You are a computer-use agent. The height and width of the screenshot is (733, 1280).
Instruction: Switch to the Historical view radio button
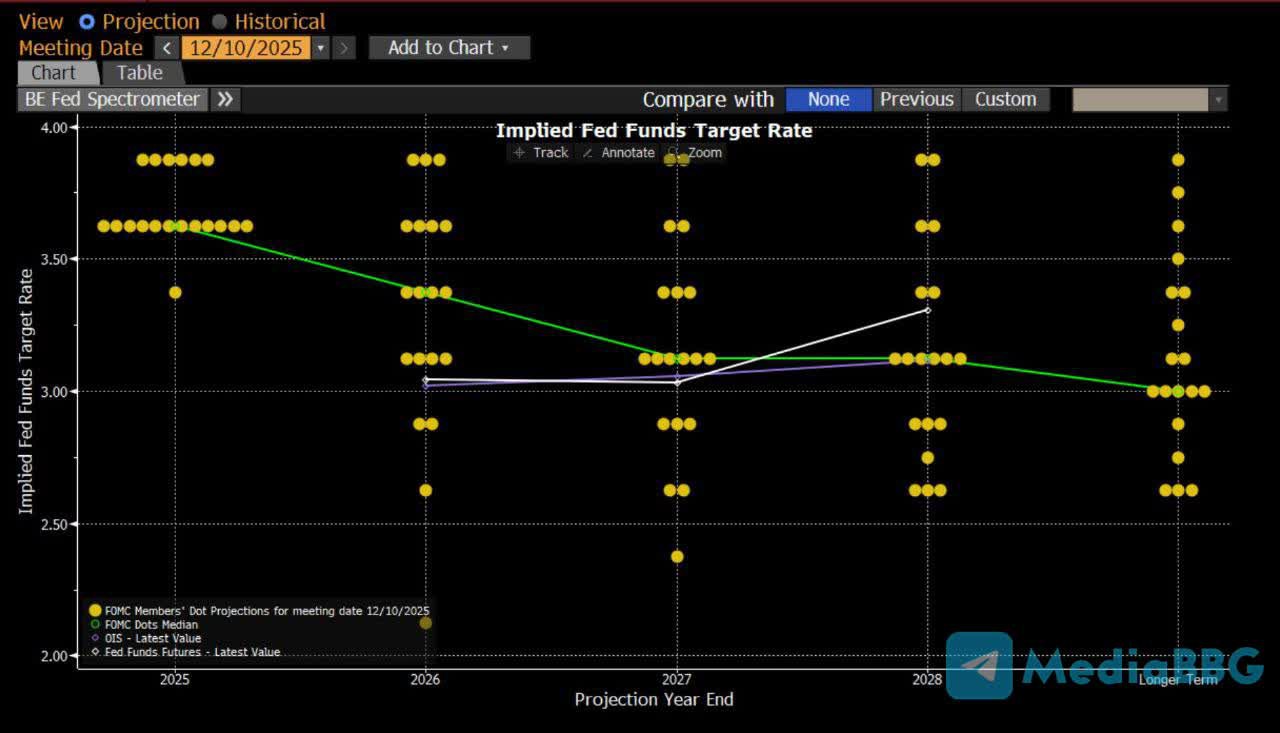click(220, 22)
